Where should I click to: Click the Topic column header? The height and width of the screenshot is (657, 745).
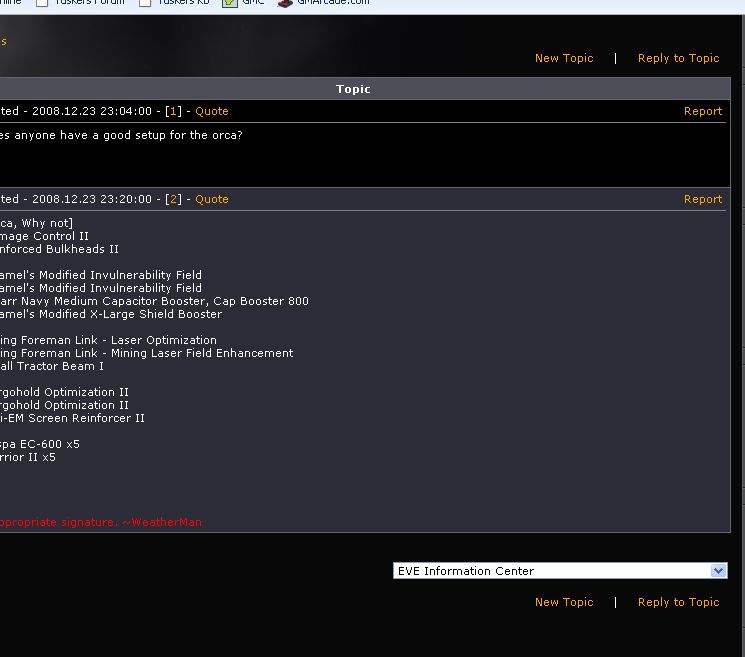tap(353, 89)
